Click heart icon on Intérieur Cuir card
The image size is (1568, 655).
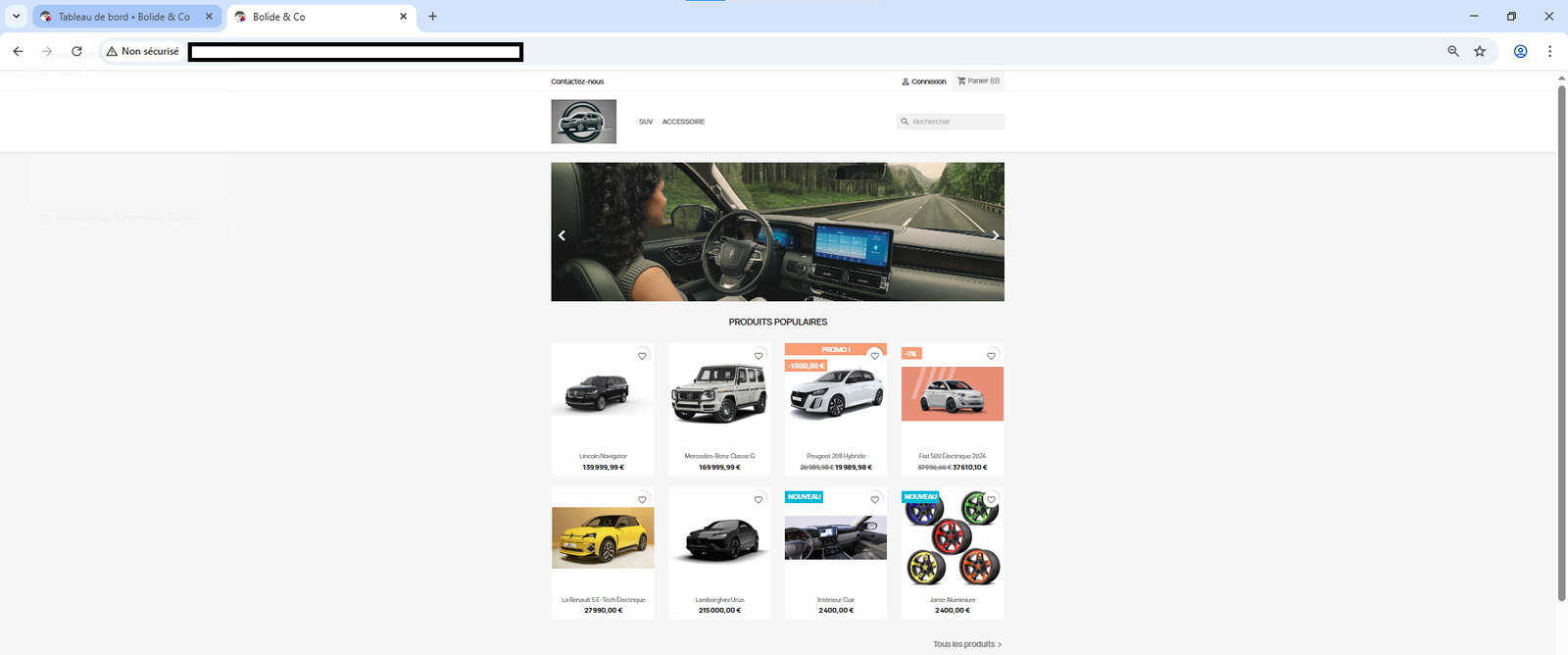coord(875,500)
